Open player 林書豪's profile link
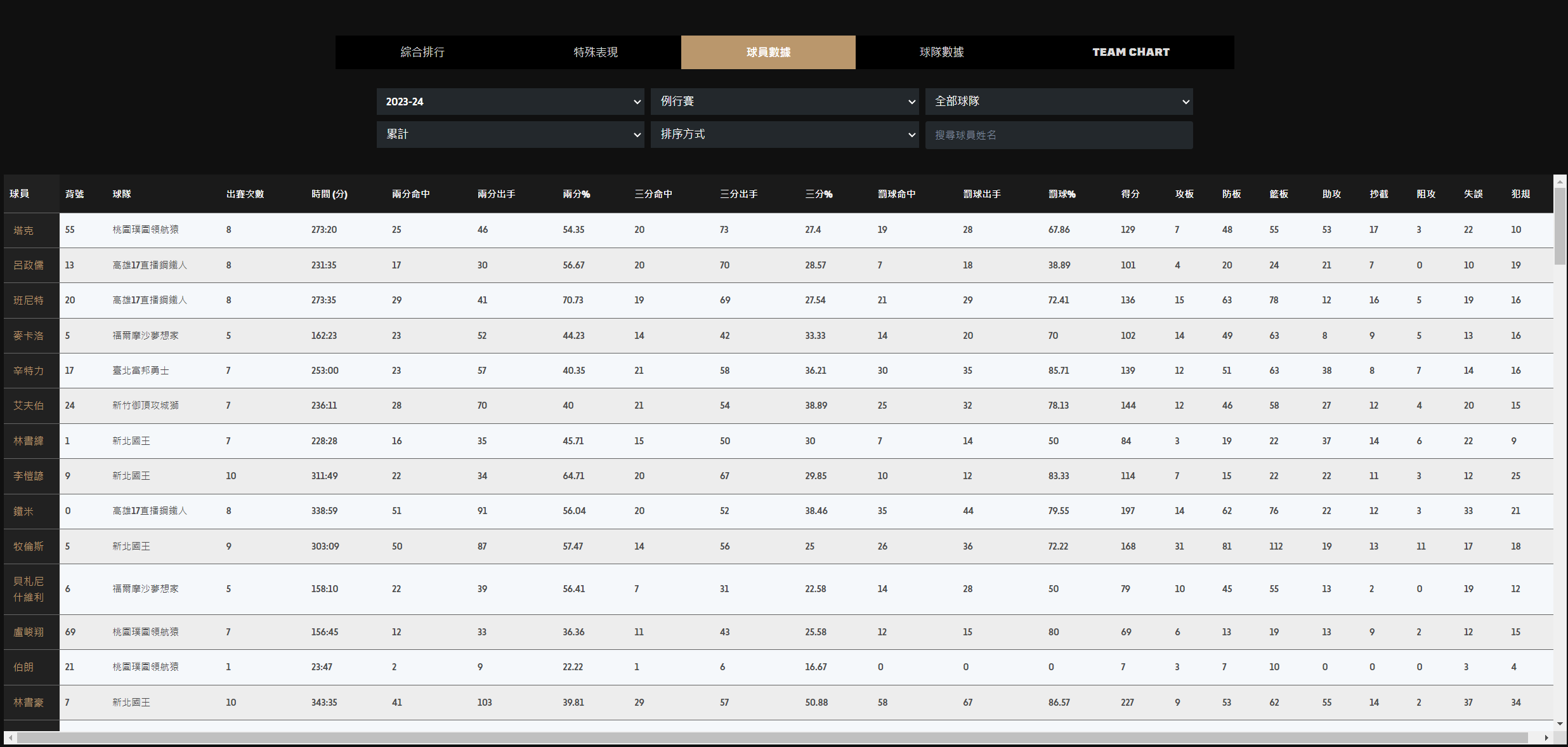 click(29, 703)
